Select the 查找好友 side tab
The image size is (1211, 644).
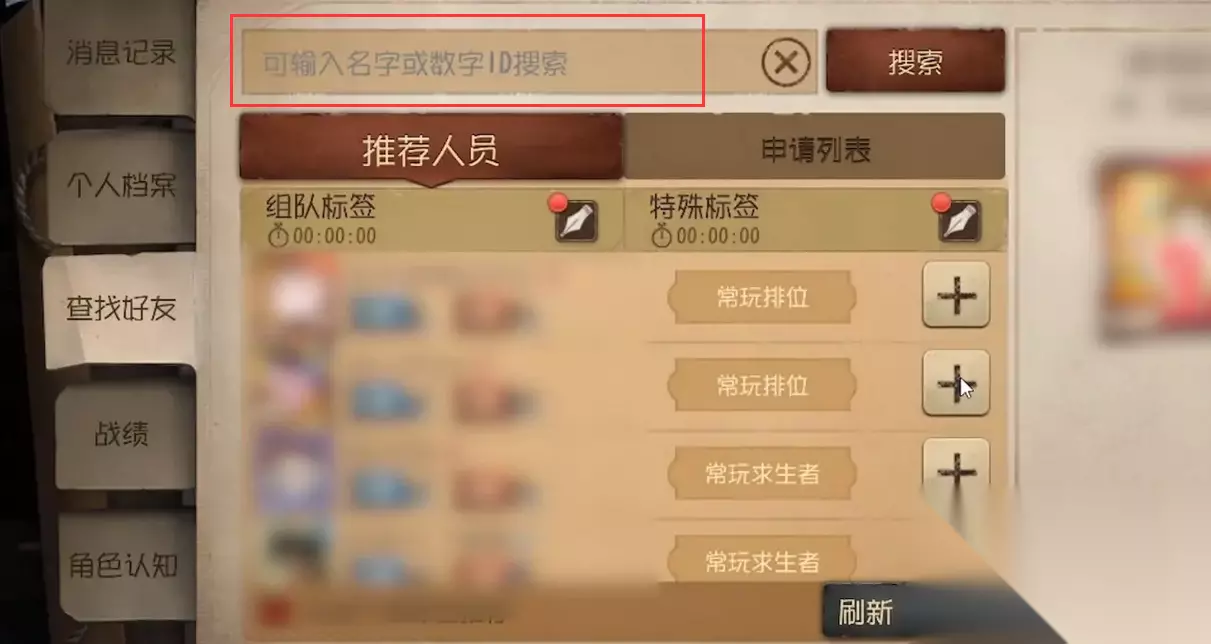(122, 309)
